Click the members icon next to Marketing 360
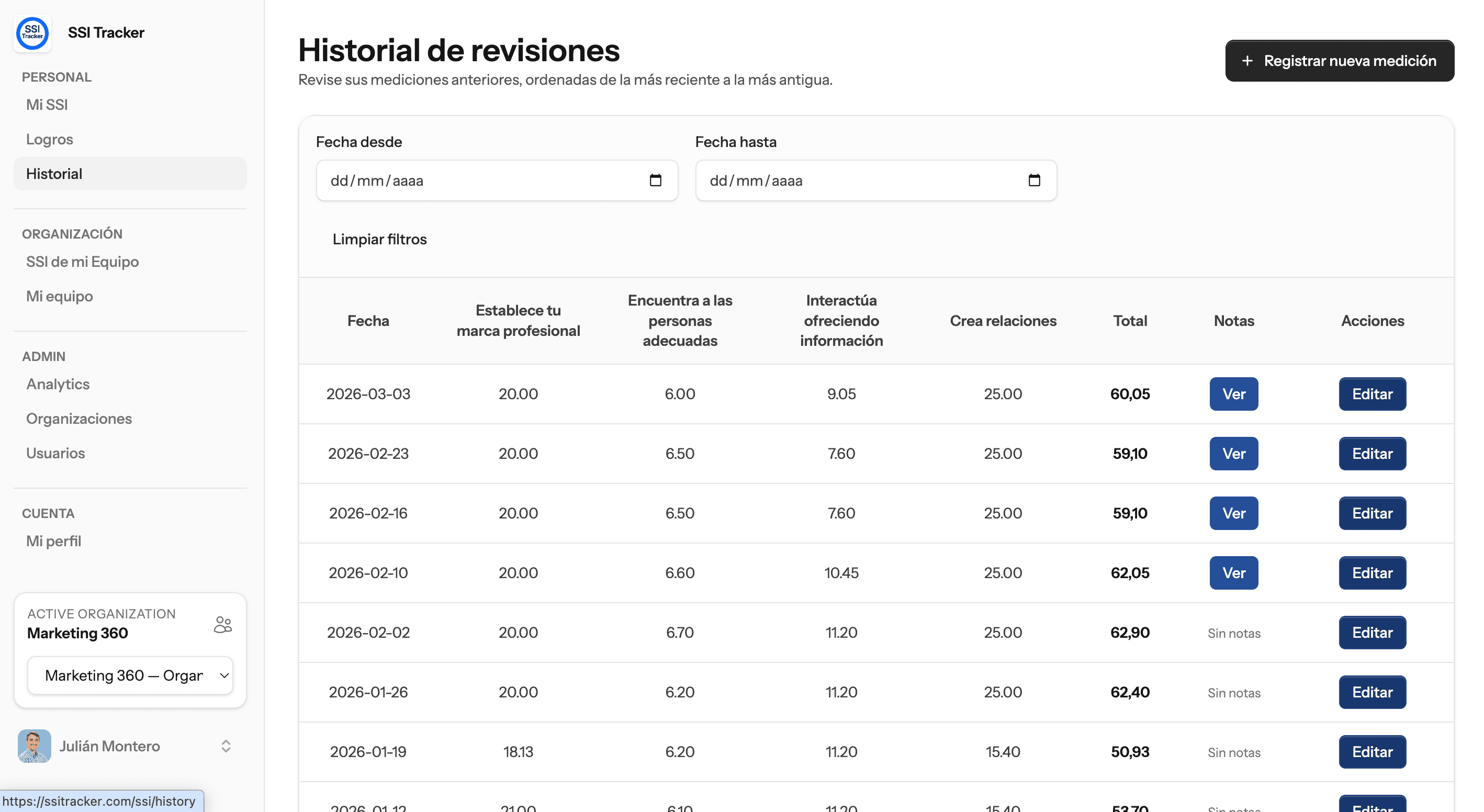 tap(222, 624)
